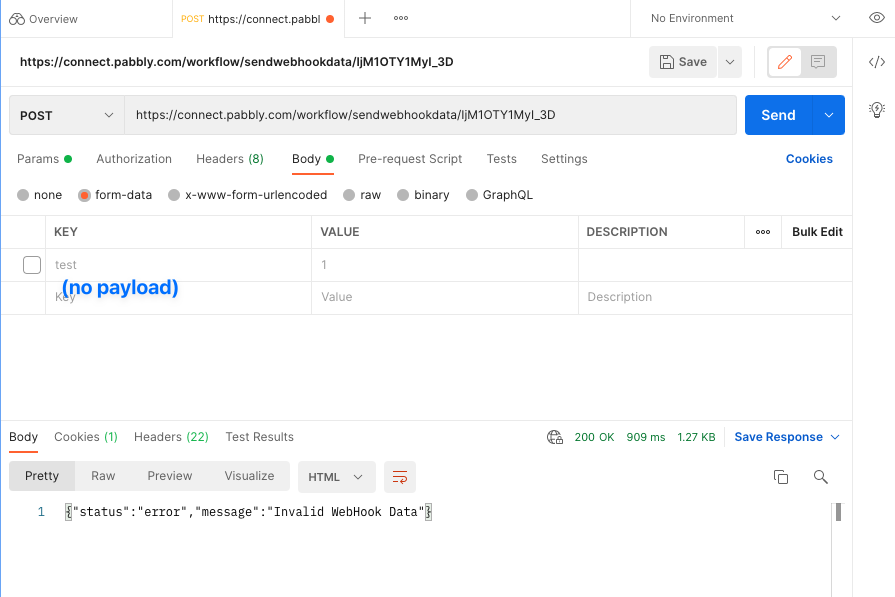Switch to Preview response view

(170, 476)
